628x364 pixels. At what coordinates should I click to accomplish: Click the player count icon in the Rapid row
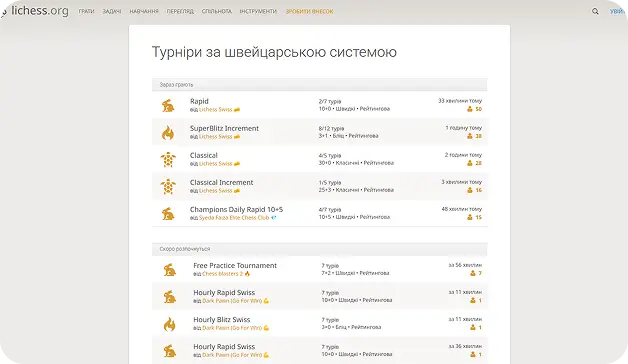coord(470,109)
